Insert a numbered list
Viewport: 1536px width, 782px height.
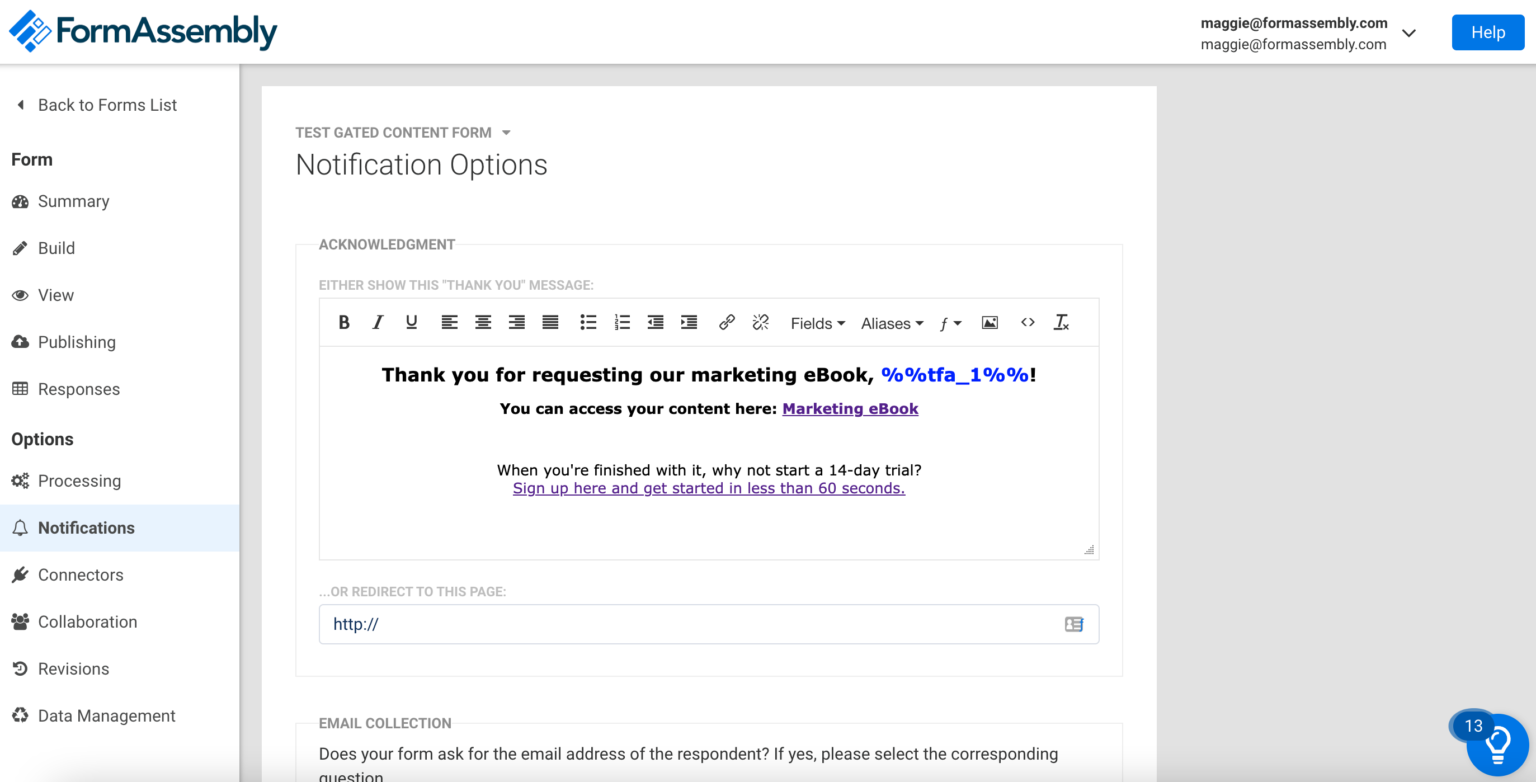pyautogui.click(x=622, y=323)
